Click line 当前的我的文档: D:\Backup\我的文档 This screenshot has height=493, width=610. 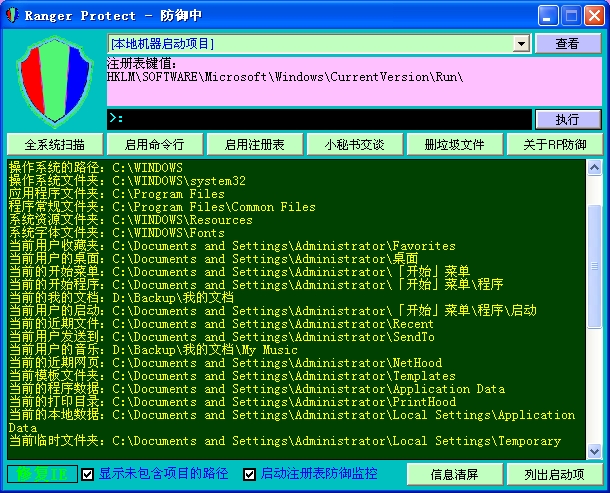(x=121, y=298)
